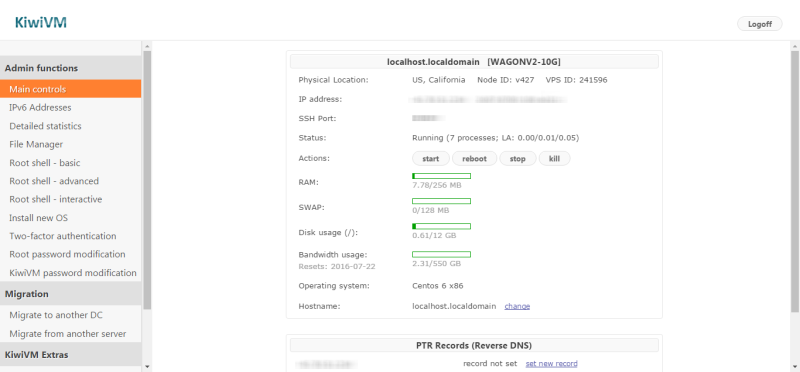The image size is (800, 372).
Task: Click the KiwiVM logo
Action: click(x=41, y=23)
